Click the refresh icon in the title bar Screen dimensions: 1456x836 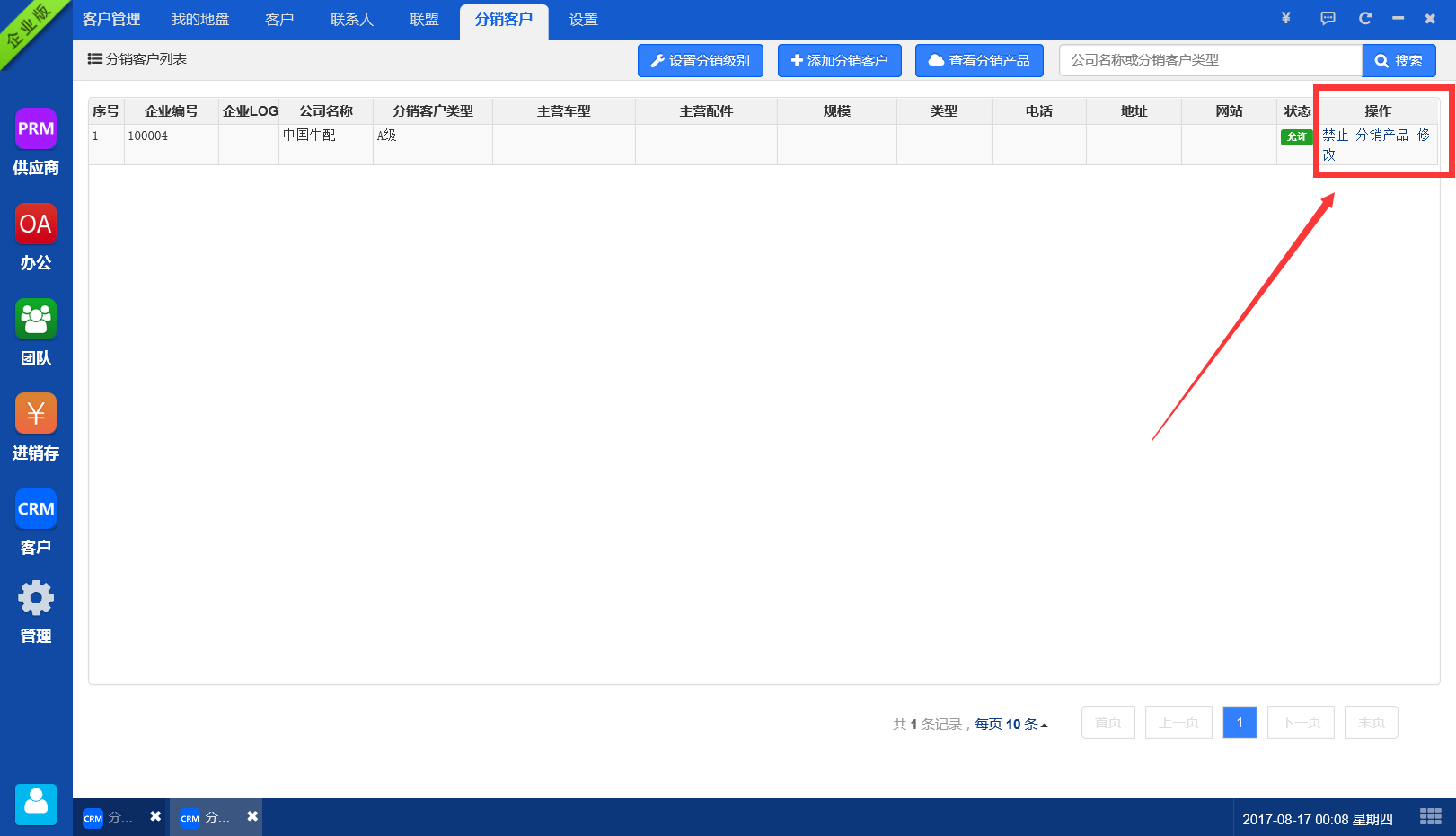click(x=1365, y=18)
